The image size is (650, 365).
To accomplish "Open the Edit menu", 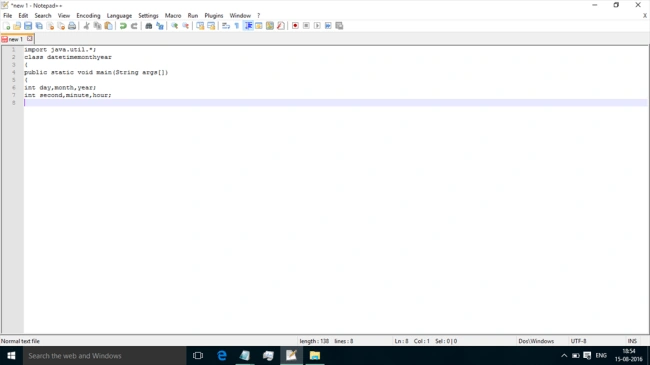I will tap(23, 15).
